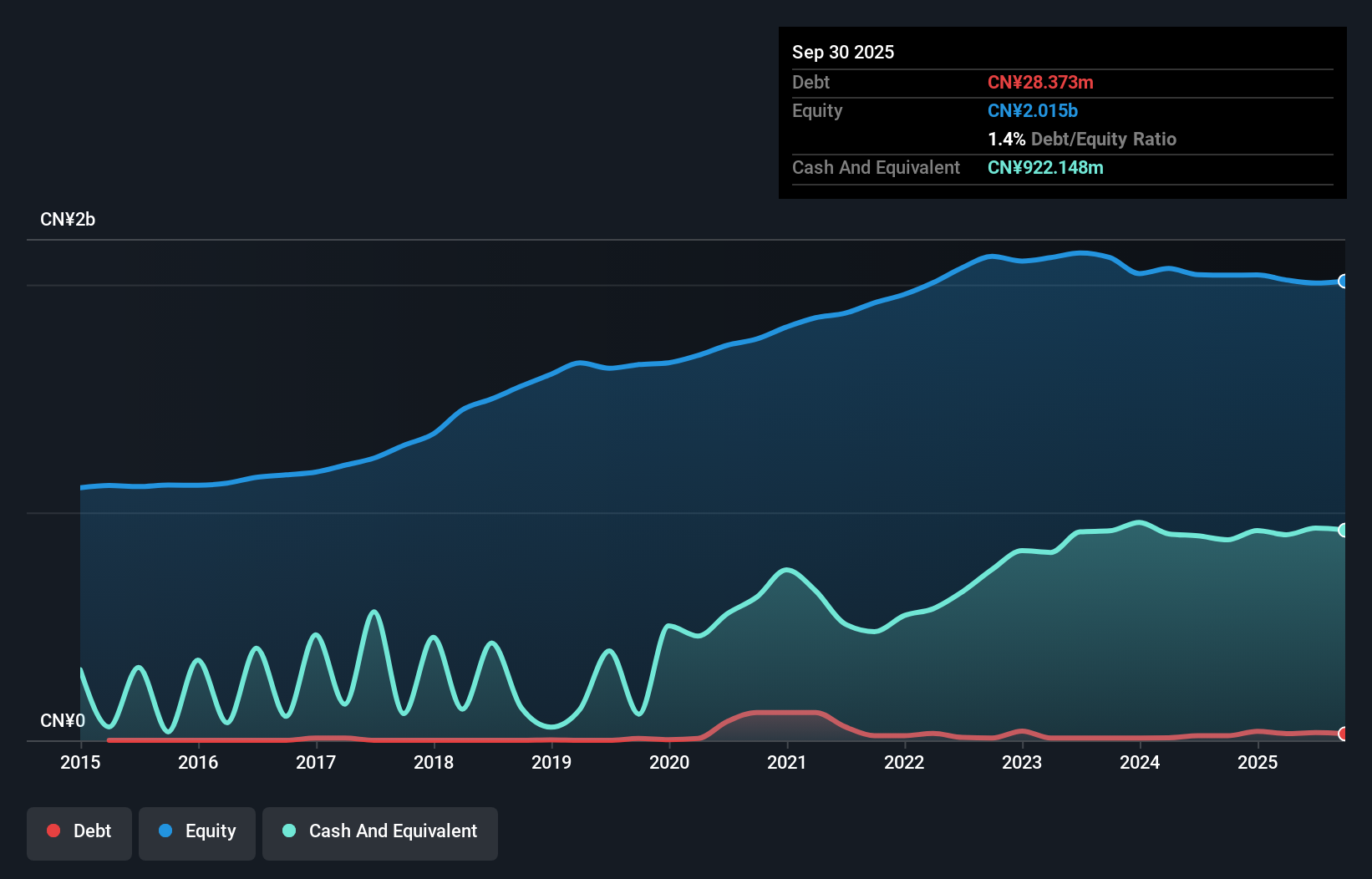Viewport: 1372px width, 879px height.
Task: Click the teal Cash value in tooltip
Action: point(1045,167)
